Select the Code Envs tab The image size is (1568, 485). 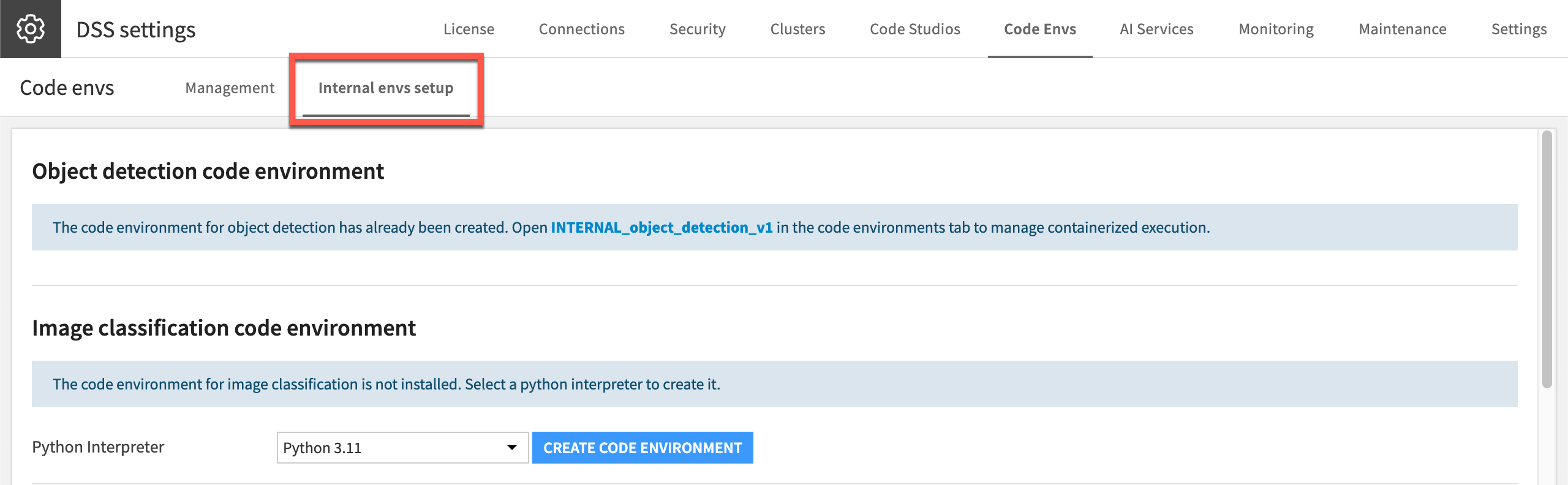(1040, 29)
